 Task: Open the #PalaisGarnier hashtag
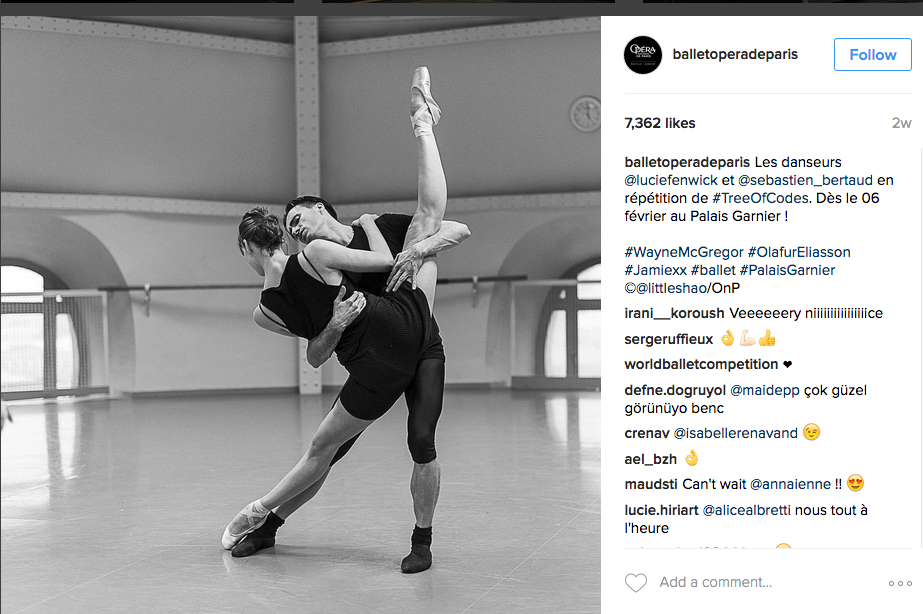point(787,271)
